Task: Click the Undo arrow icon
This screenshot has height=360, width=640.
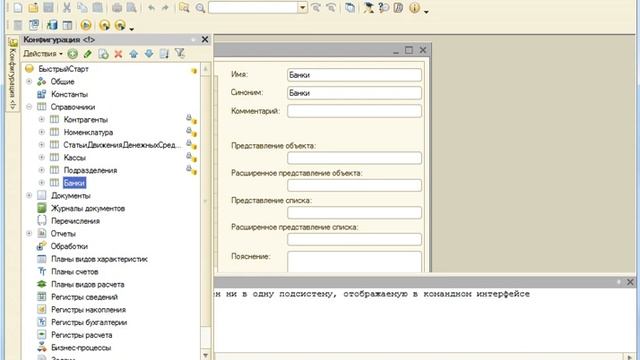Action: coord(151,7)
